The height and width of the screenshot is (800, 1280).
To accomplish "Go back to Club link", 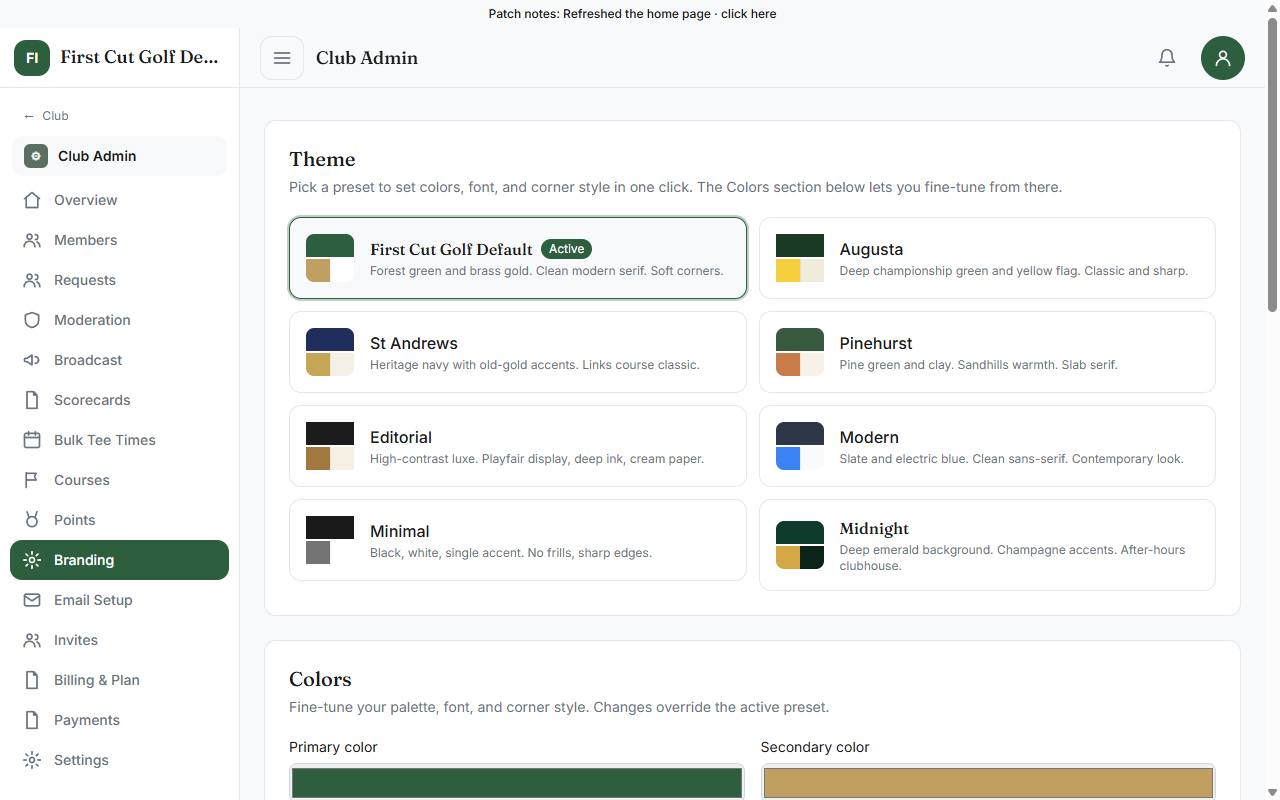I will 46,116.
